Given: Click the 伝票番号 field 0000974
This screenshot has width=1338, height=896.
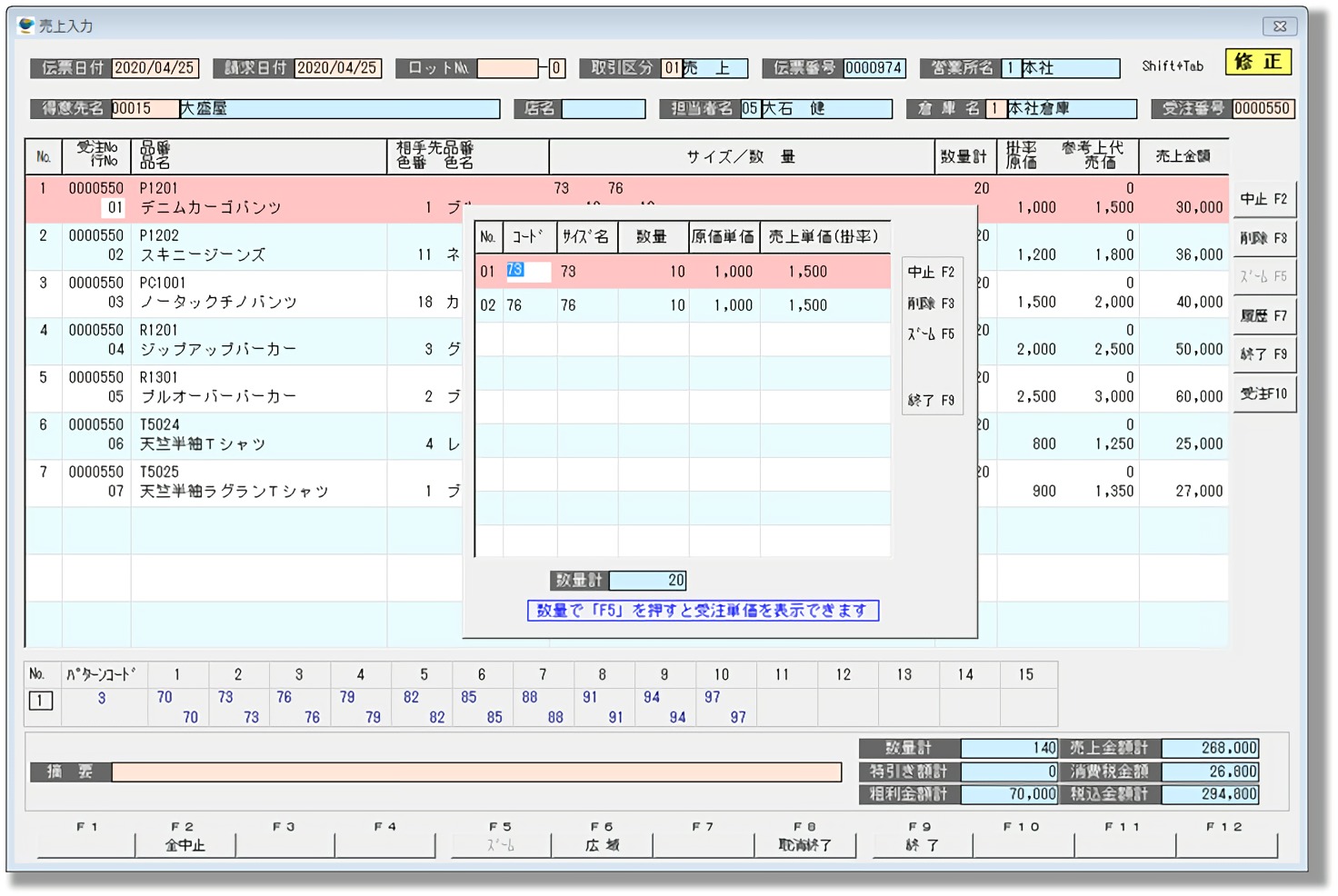Looking at the screenshot, I should 874,68.
